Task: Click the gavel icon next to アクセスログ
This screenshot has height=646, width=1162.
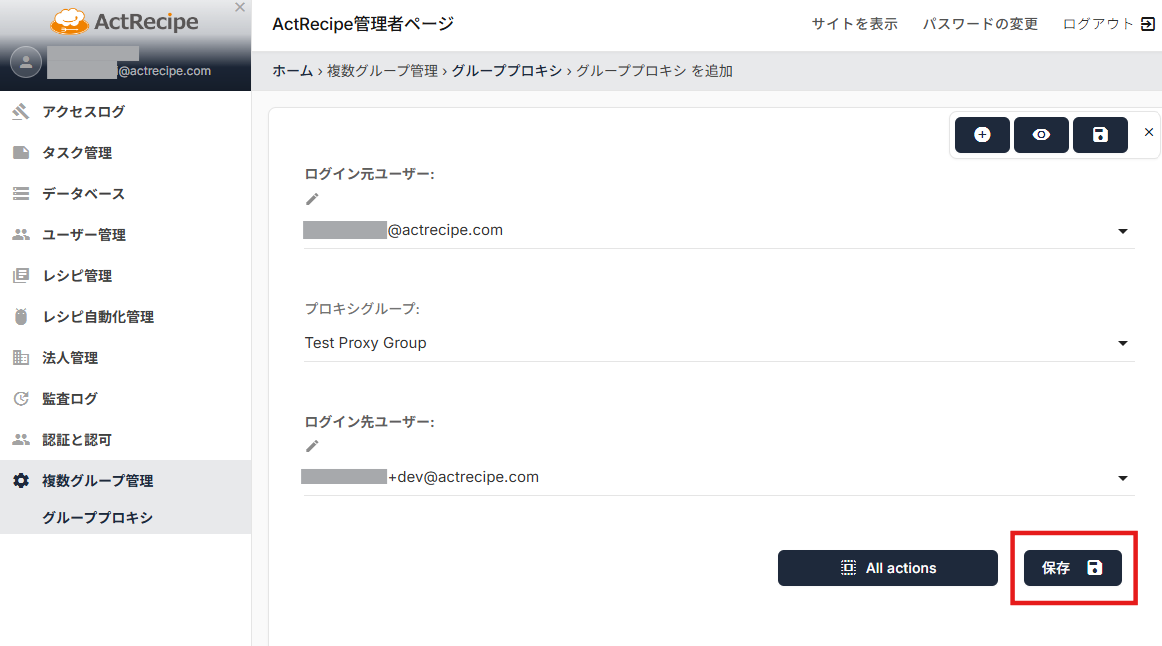Action: [x=21, y=112]
